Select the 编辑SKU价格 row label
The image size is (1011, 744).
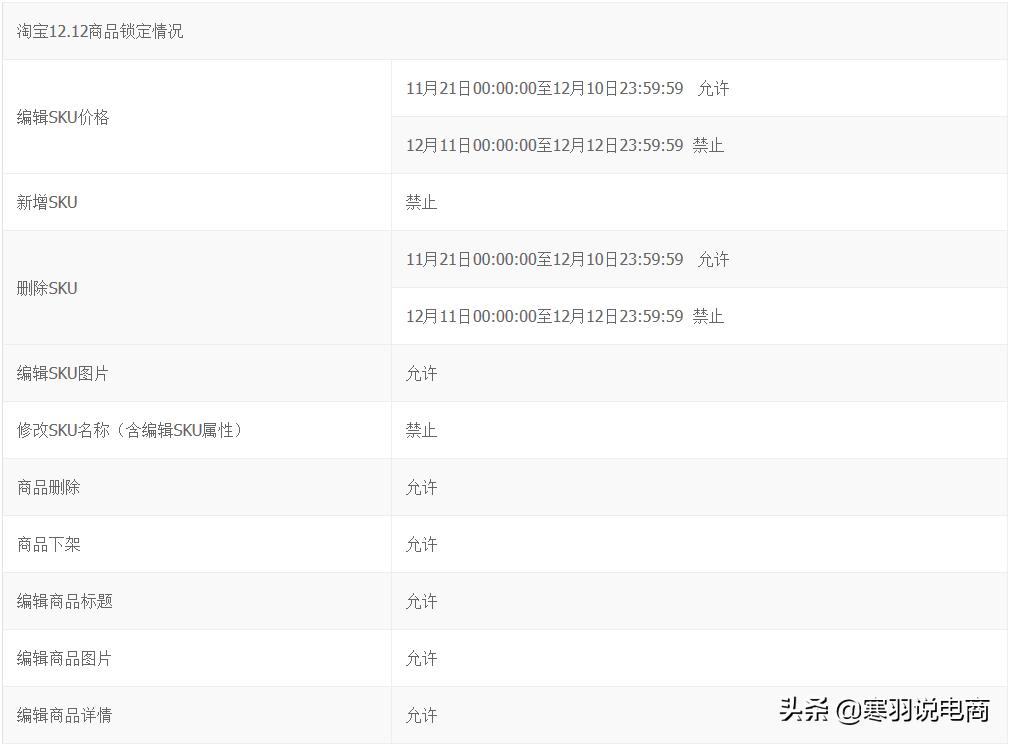click(63, 117)
